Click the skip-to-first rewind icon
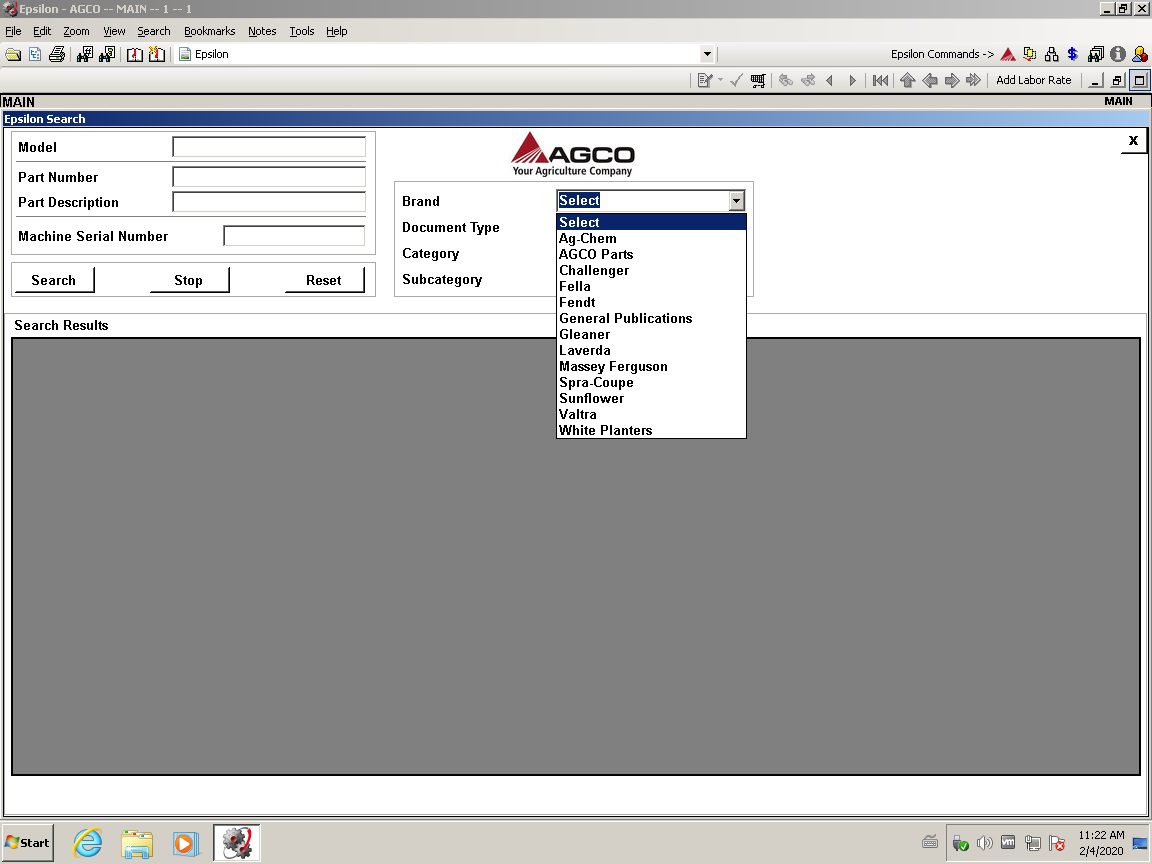Viewport: 1152px width, 864px height. coord(880,80)
